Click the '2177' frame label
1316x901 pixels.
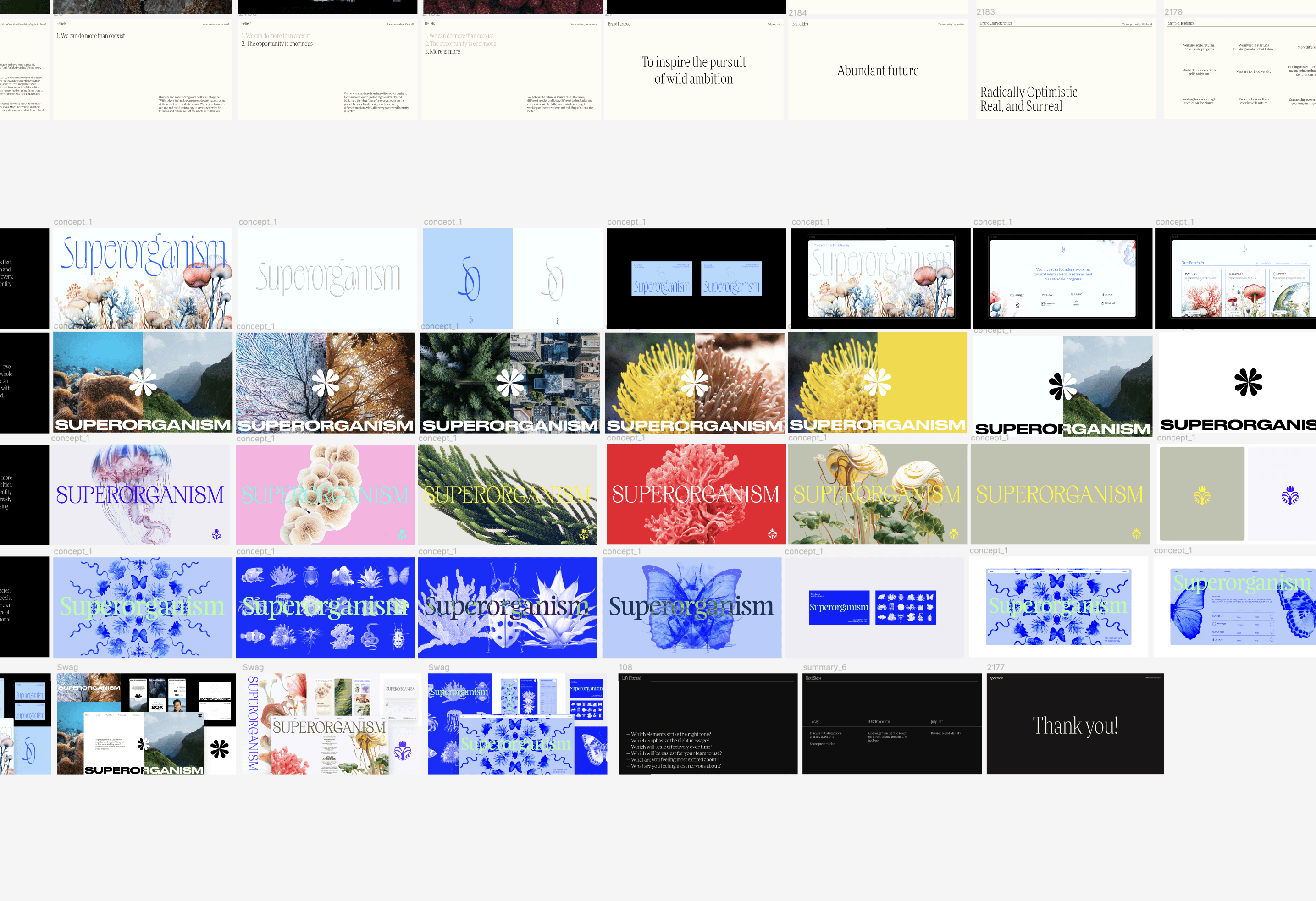coord(995,667)
